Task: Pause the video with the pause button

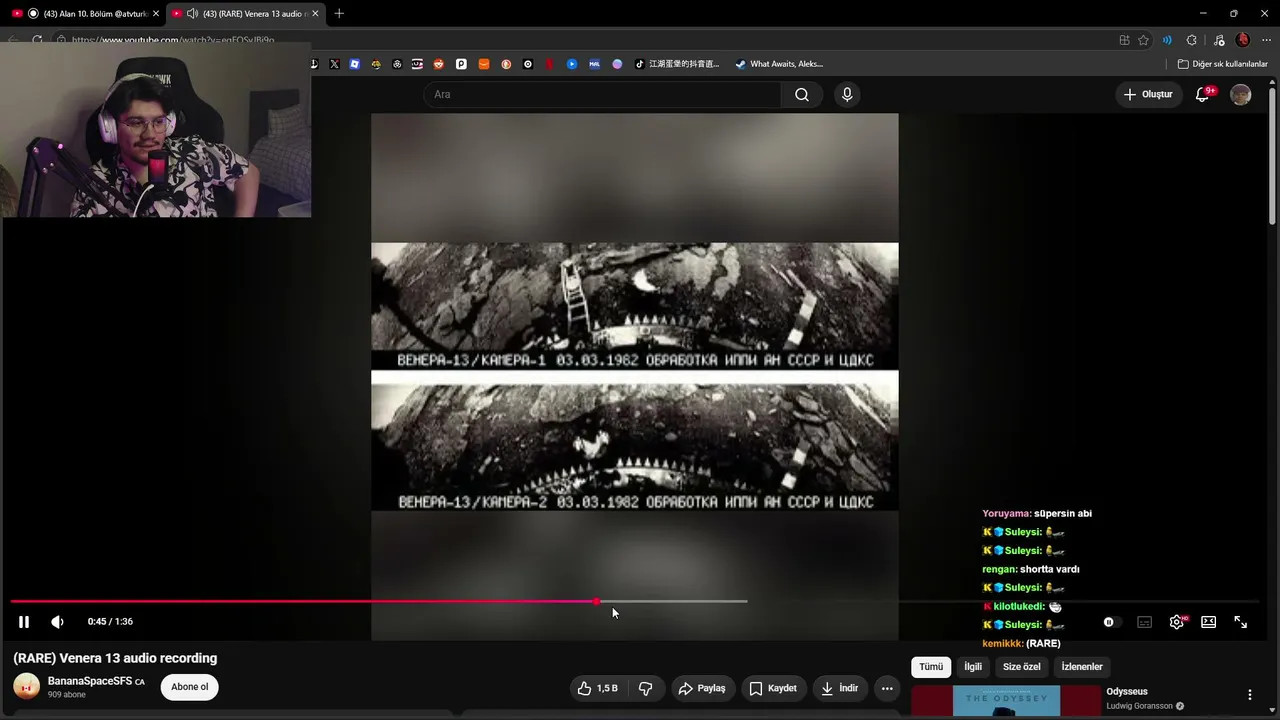Action: point(24,622)
